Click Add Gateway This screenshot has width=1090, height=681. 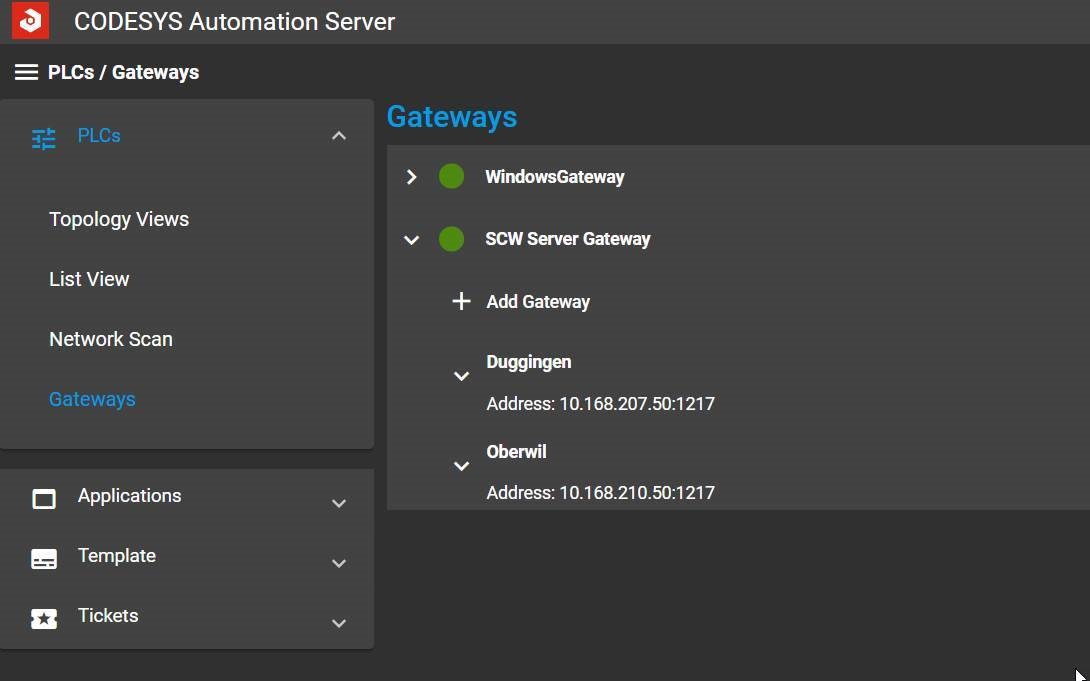pos(538,302)
